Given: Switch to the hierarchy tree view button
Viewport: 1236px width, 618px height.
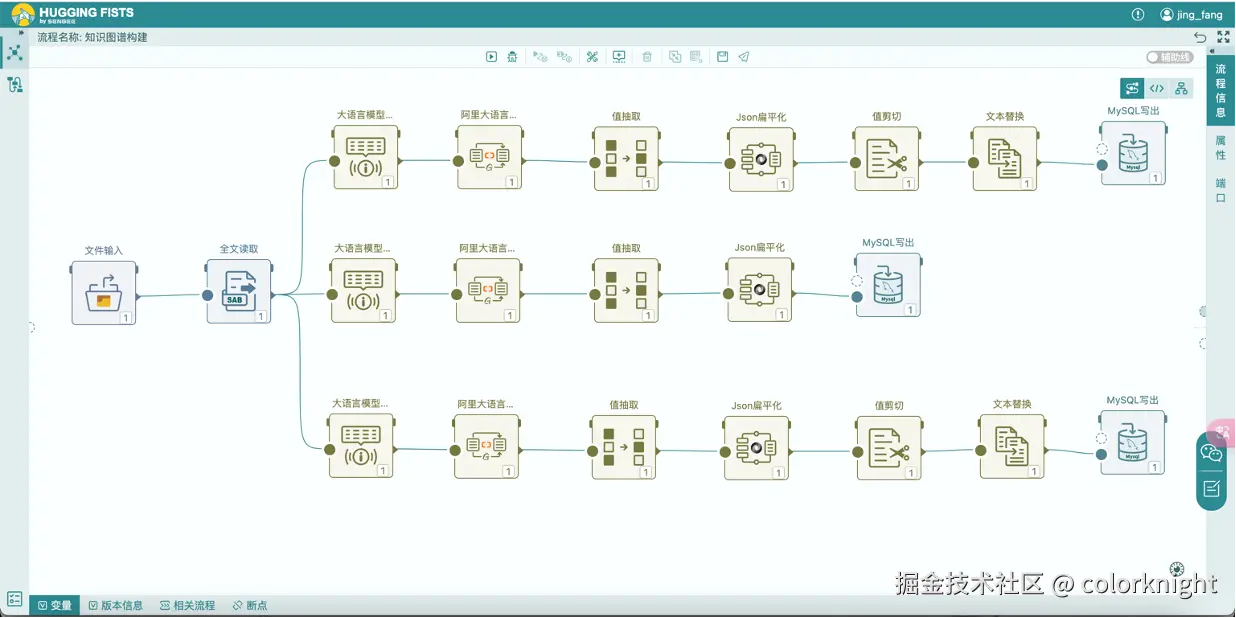Looking at the screenshot, I should point(1181,89).
